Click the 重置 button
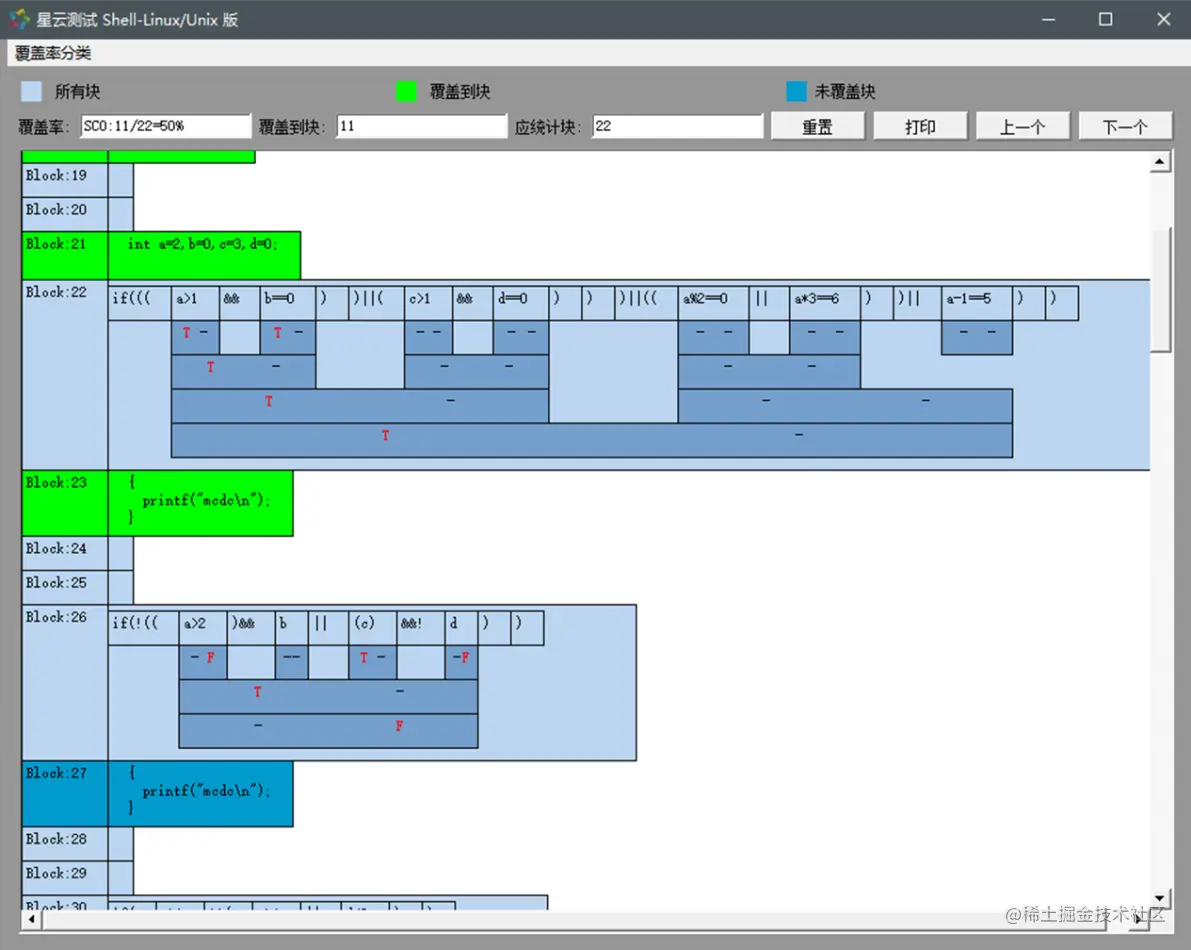The height and width of the screenshot is (950, 1191). click(x=817, y=126)
